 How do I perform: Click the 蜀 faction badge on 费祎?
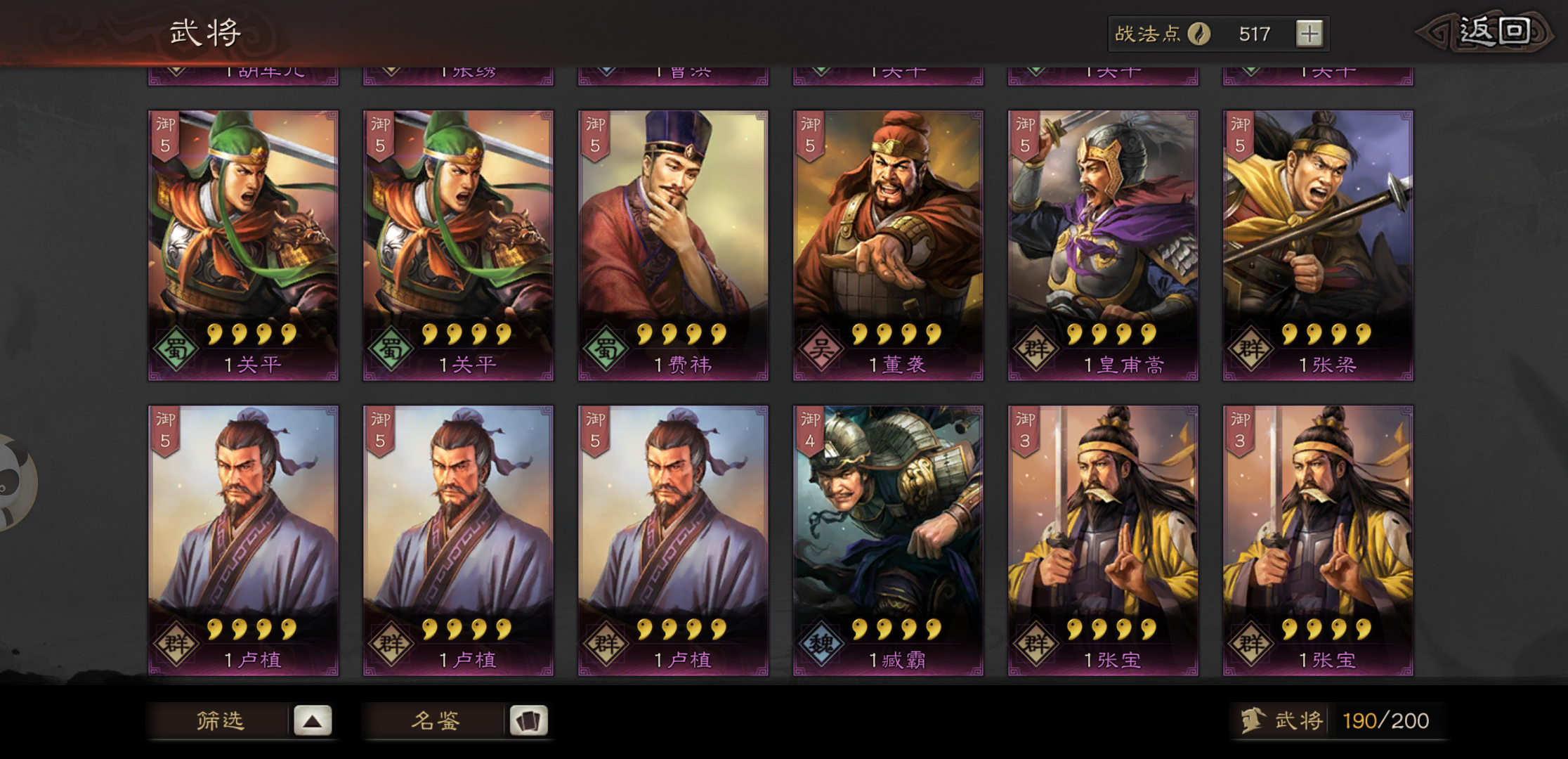(x=605, y=349)
